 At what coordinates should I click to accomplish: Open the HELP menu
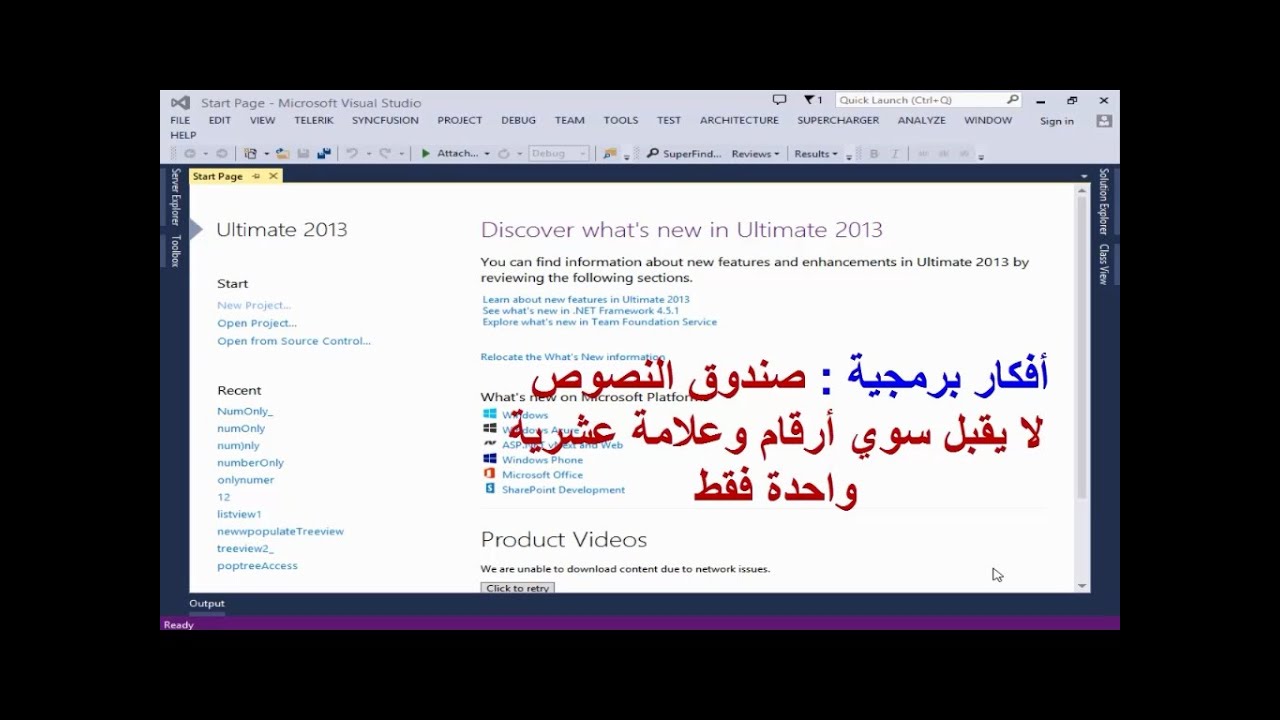click(x=183, y=135)
